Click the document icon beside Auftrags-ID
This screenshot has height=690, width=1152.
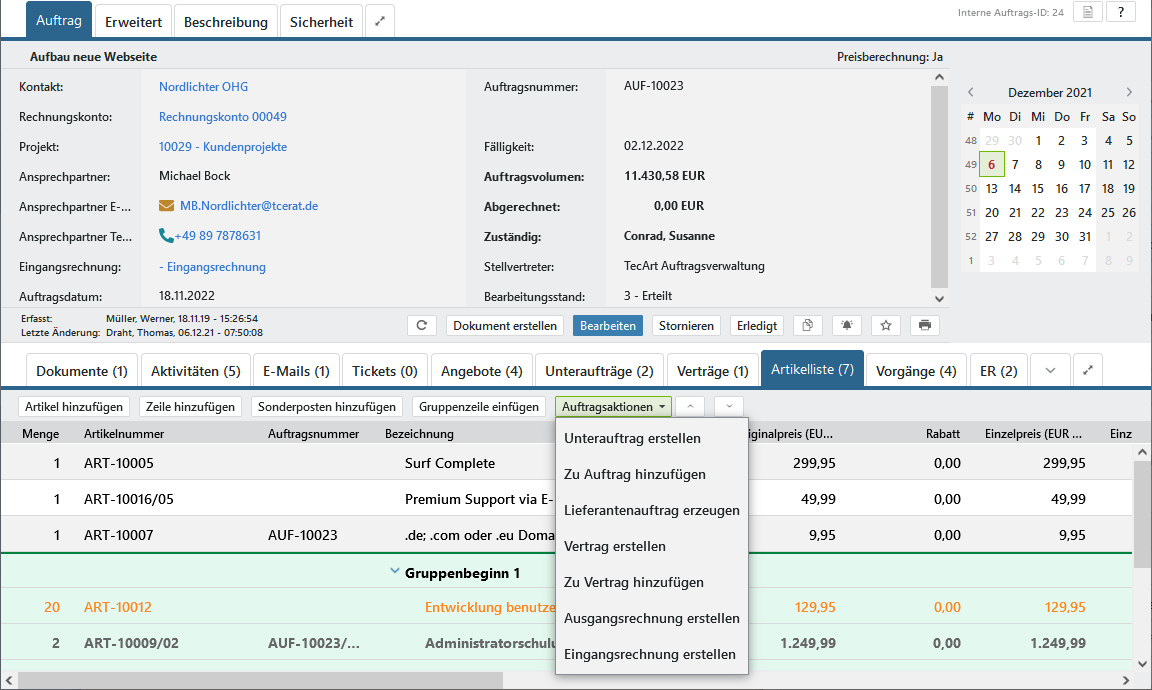point(1087,13)
